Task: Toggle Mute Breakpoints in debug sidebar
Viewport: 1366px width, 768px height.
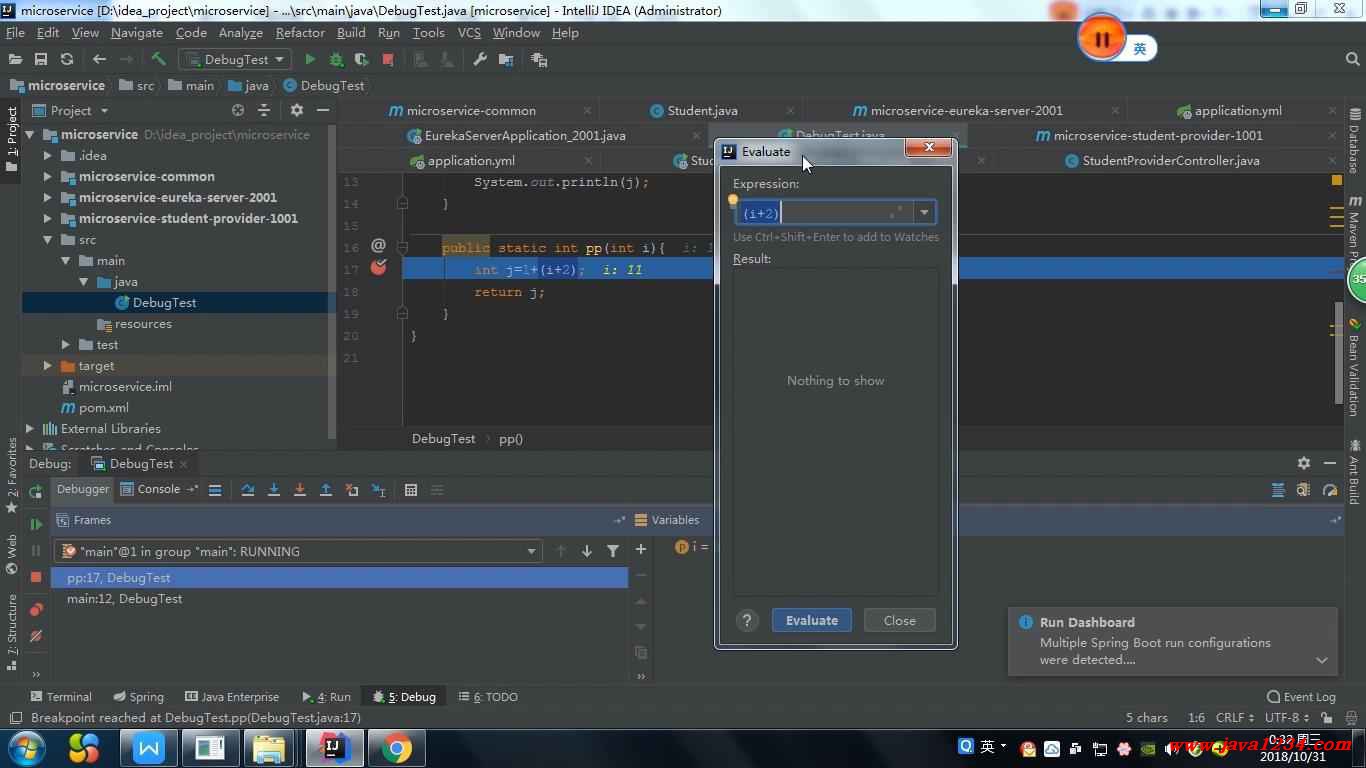Action: tap(36, 636)
